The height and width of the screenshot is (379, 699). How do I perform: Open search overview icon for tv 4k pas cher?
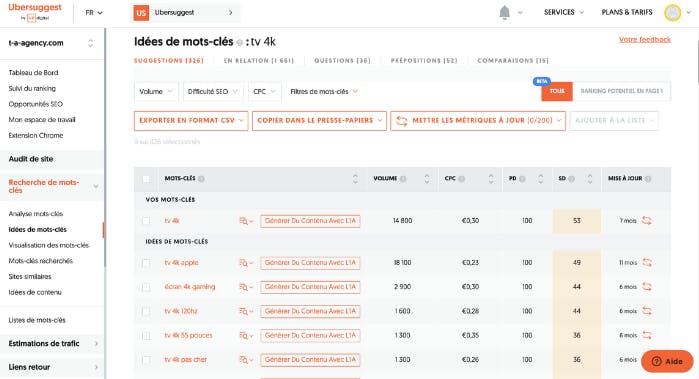point(246,359)
